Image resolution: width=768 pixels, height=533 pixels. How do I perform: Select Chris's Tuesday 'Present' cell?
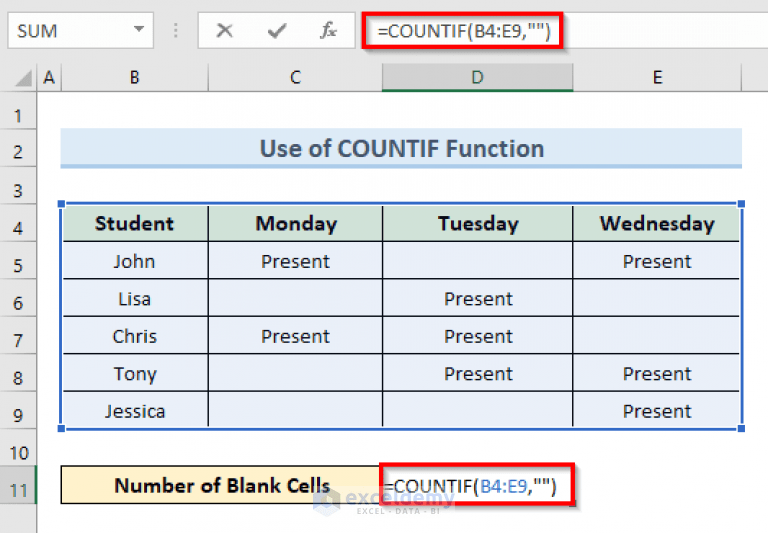478,336
